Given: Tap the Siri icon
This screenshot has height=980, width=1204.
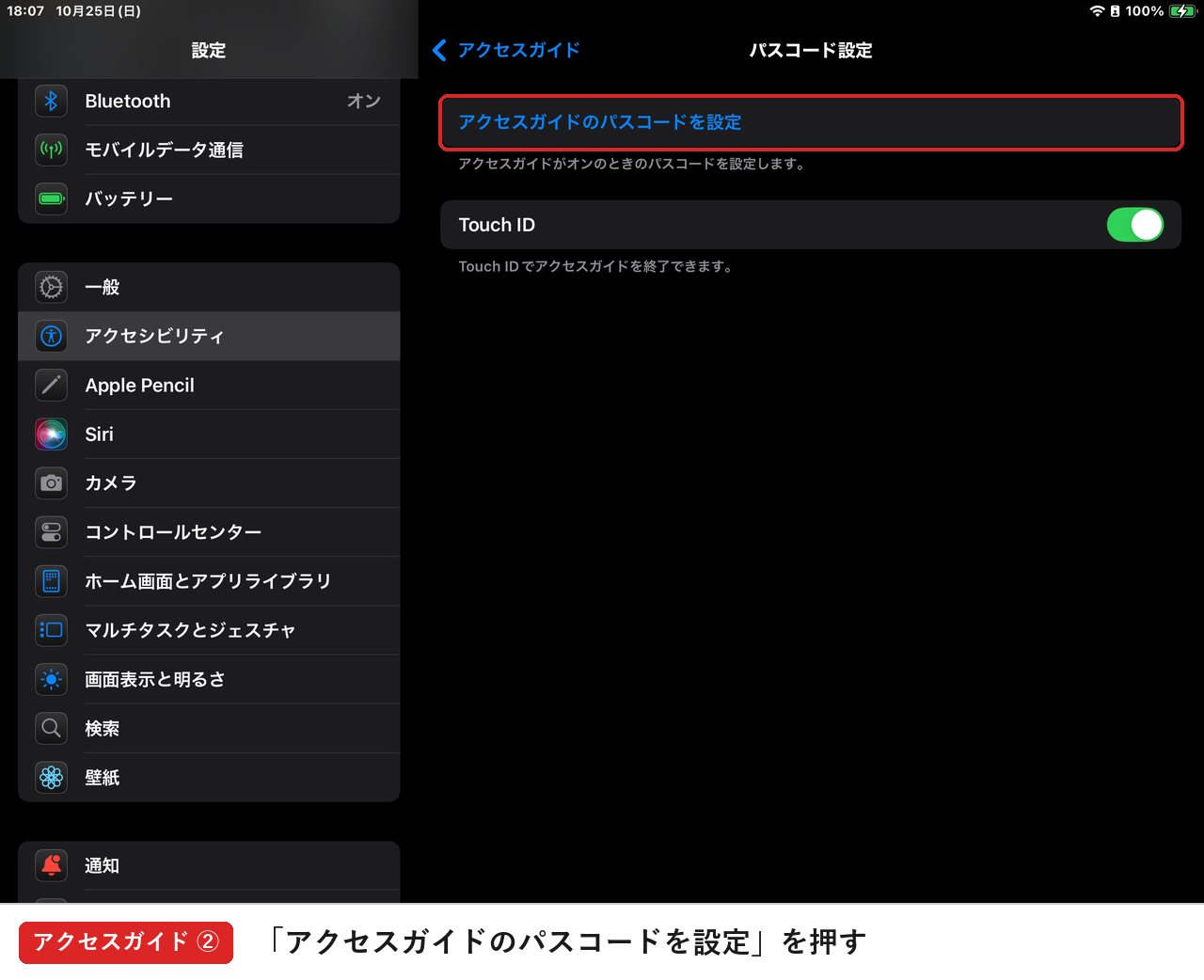Looking at the screenshot, I should click(52, 434).
